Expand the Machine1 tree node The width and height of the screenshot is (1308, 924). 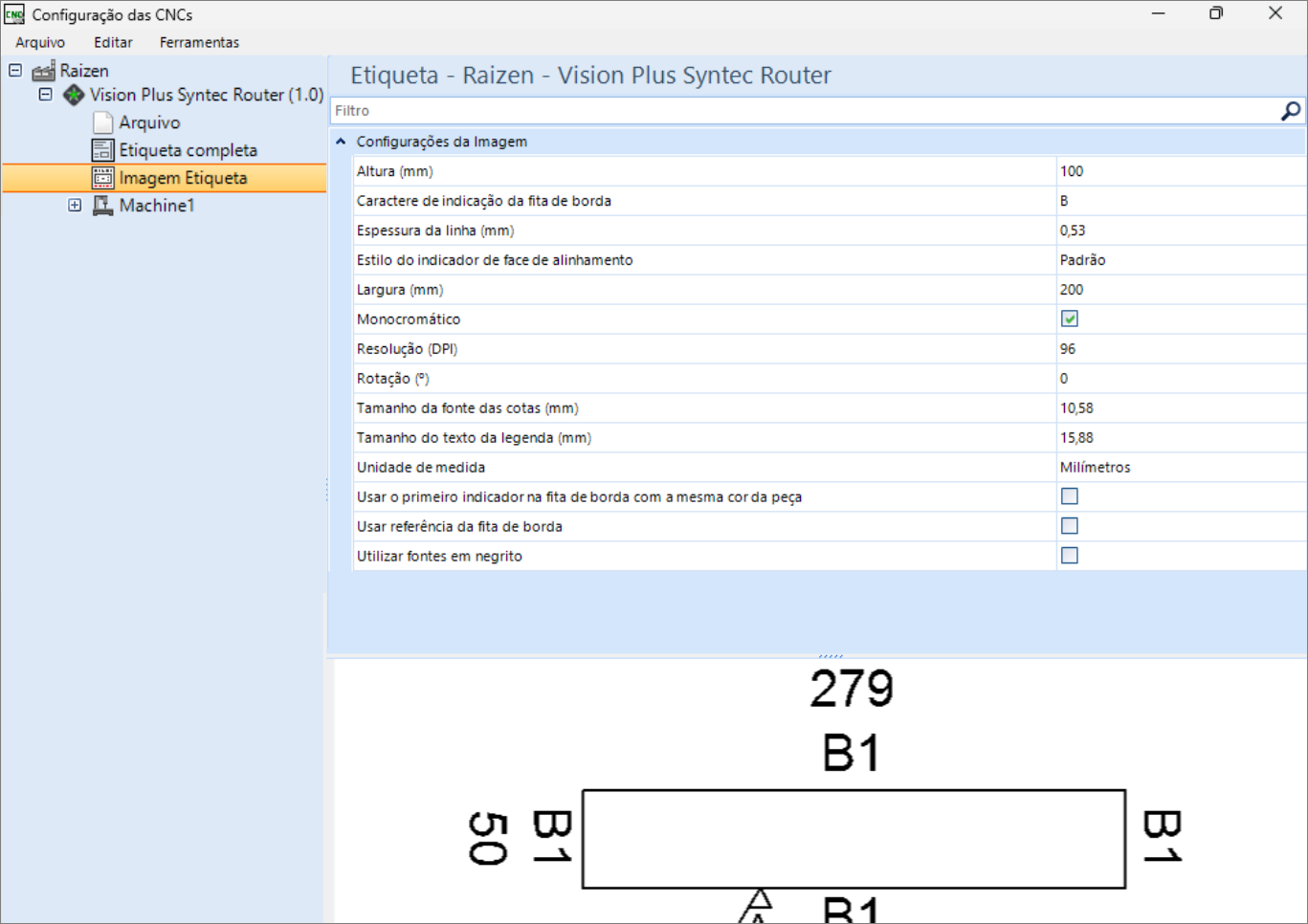click(x=75, y=205)
